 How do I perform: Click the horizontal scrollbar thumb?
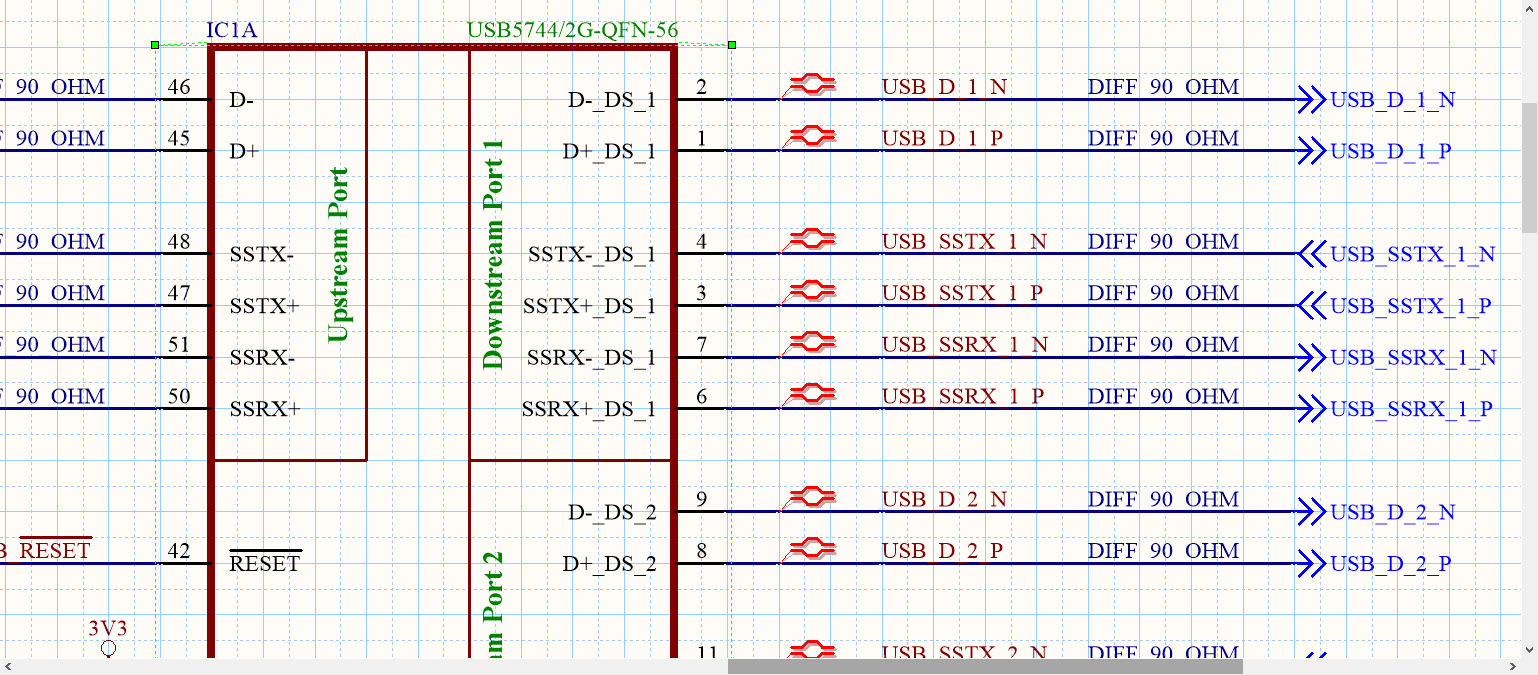point(985,666)
